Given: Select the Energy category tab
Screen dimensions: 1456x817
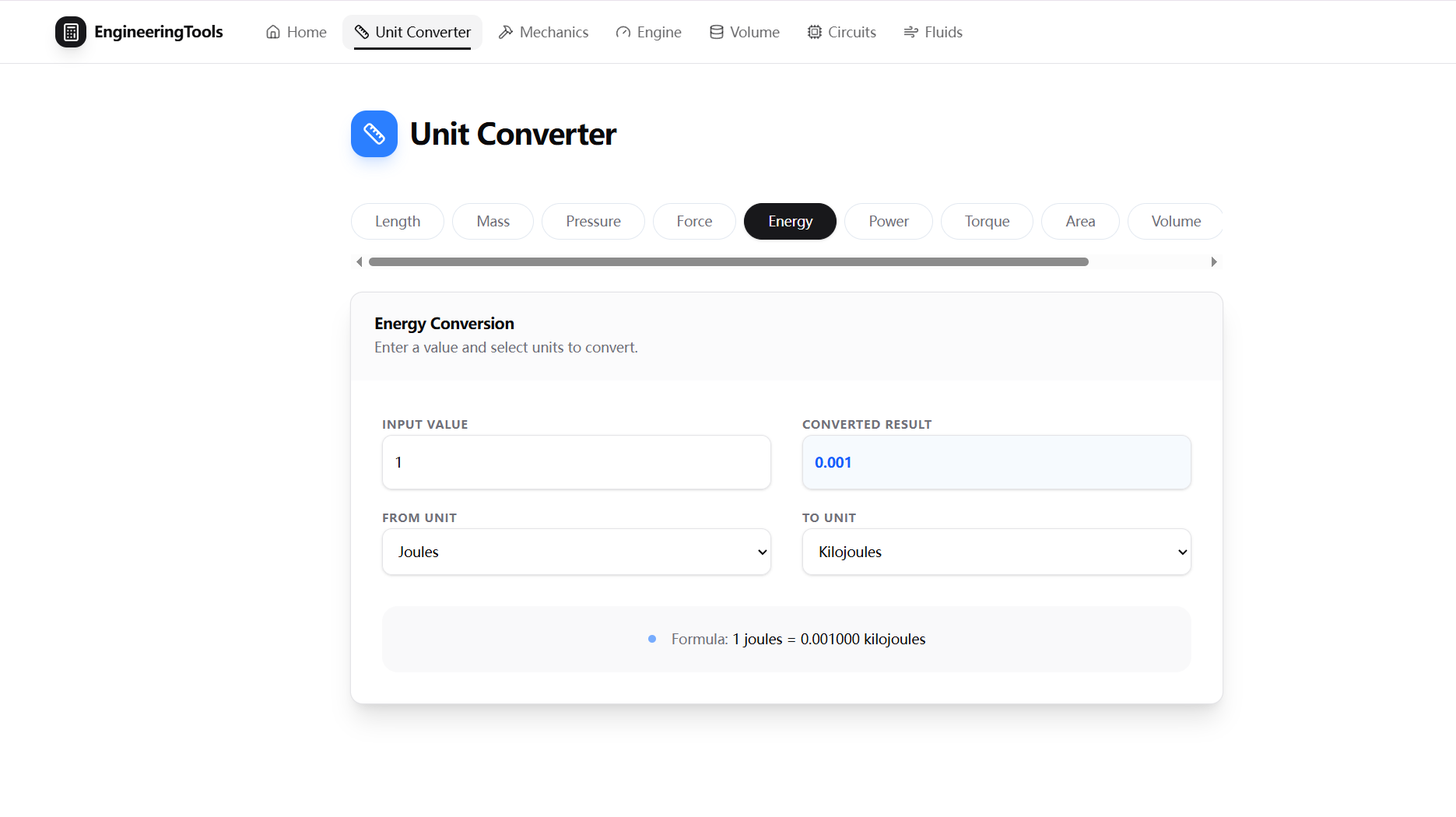Looking at the screenshot, I should click(x=789, y=221).
